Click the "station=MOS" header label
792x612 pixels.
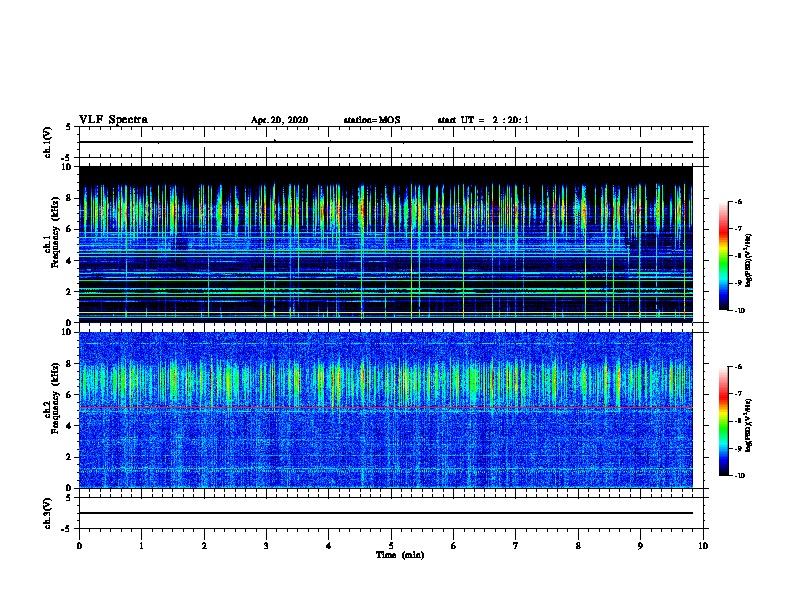point(372,120)
